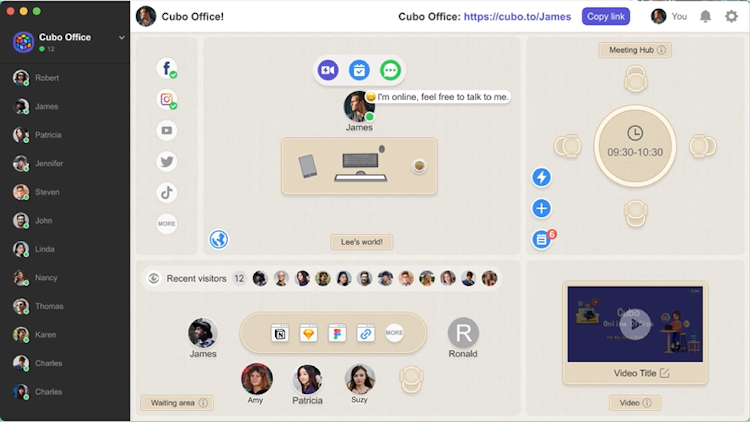Expand the Cubo Office workspace dropdown
750x423 pixels.
coord(121,37)
